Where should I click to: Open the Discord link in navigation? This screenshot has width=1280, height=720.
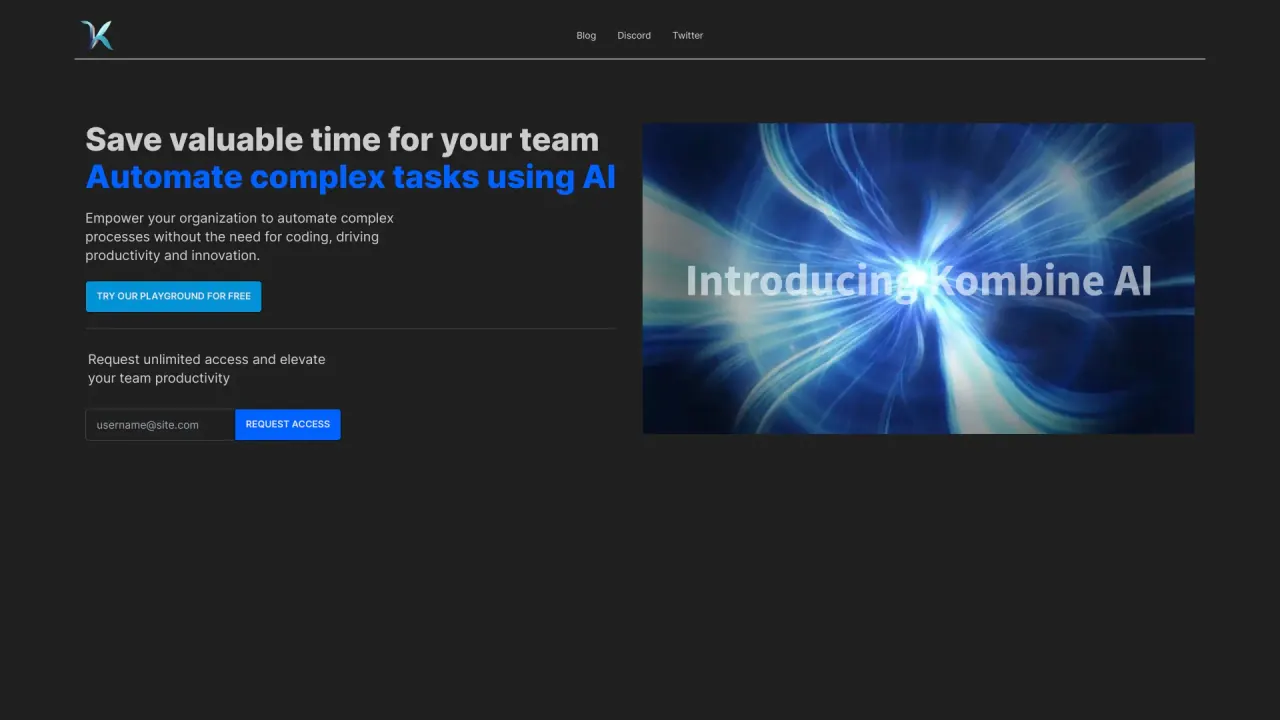pyautogui.click(x=634, y=35)
